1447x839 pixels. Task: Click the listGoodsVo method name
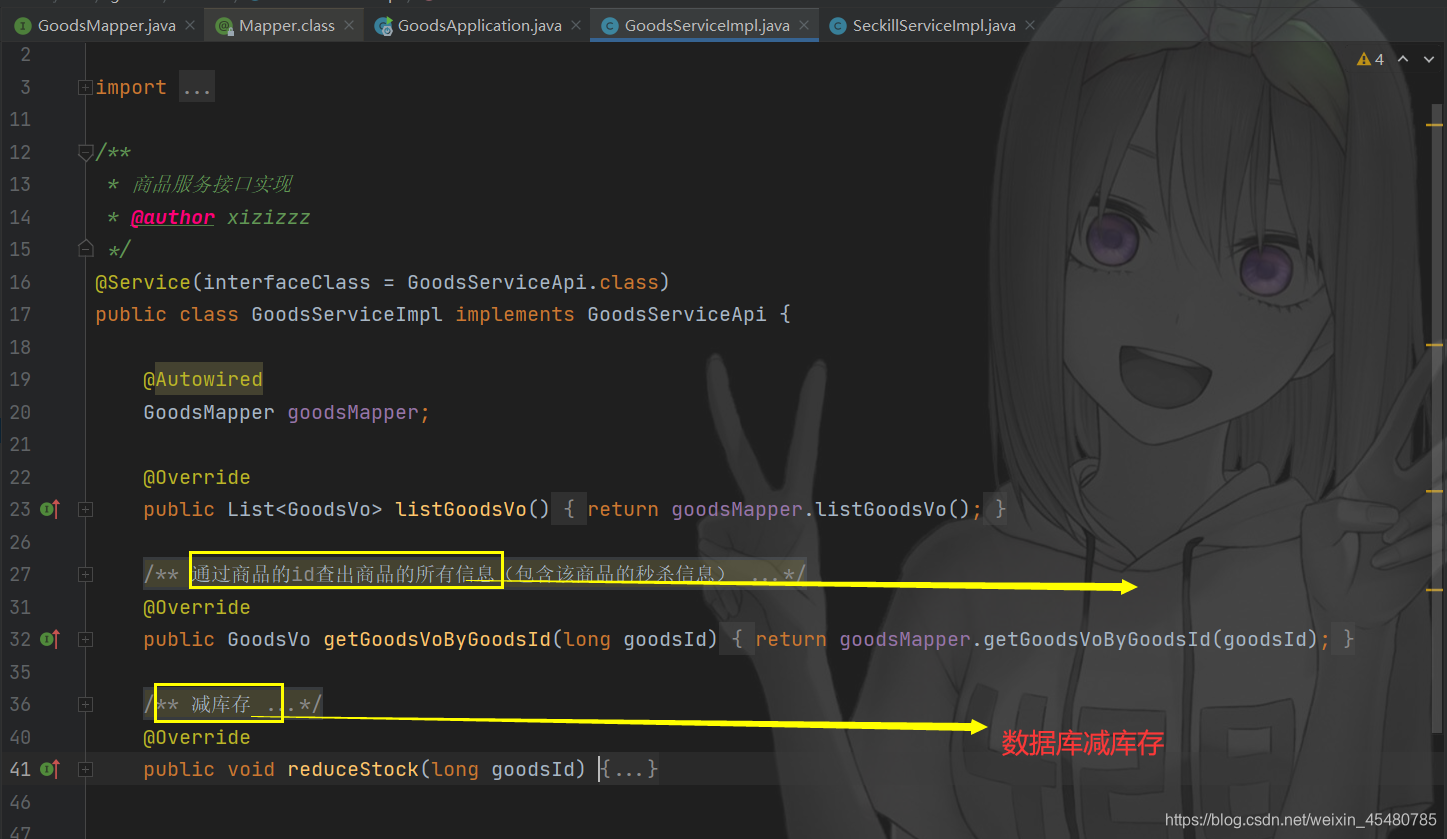point(461,510)
